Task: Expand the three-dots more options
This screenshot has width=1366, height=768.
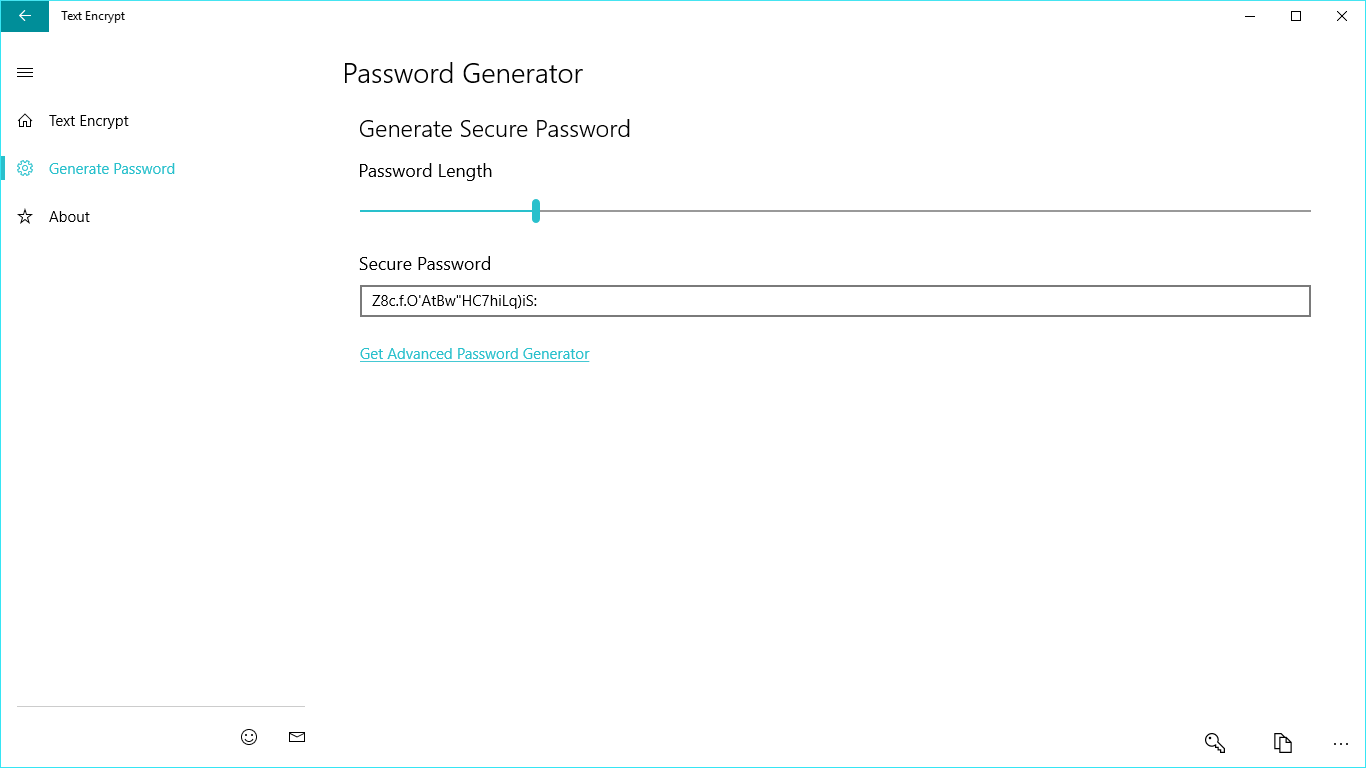Action: coord(1341,743)
